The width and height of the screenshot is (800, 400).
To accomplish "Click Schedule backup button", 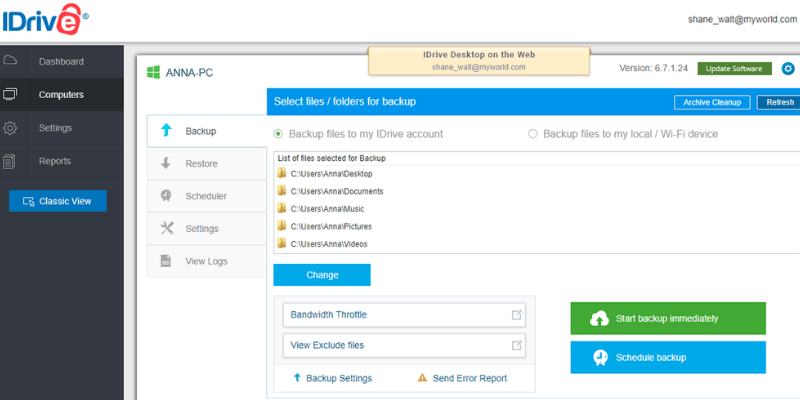I will click(x=668, y=357).
